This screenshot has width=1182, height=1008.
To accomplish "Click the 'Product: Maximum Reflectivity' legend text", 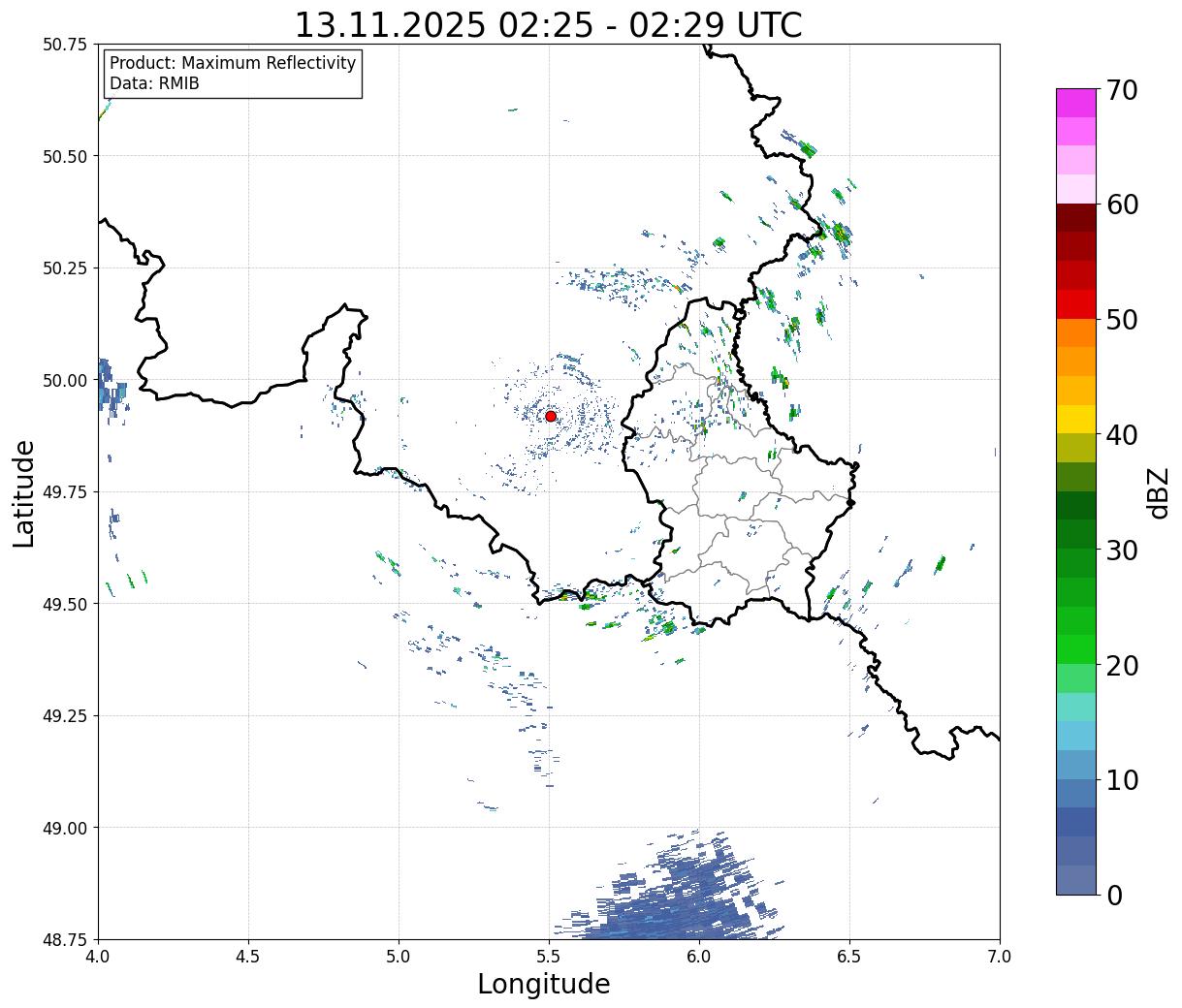I will point(233,63).
